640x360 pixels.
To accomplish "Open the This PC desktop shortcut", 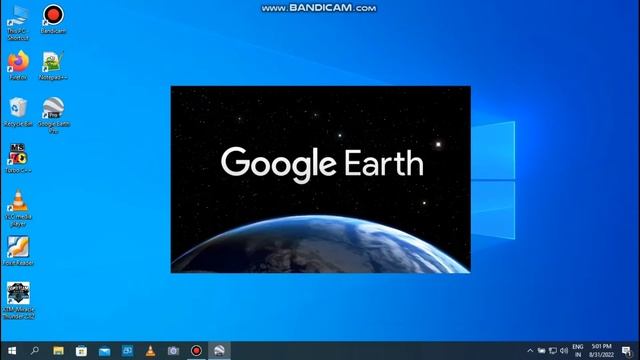I will click(18, 22).
